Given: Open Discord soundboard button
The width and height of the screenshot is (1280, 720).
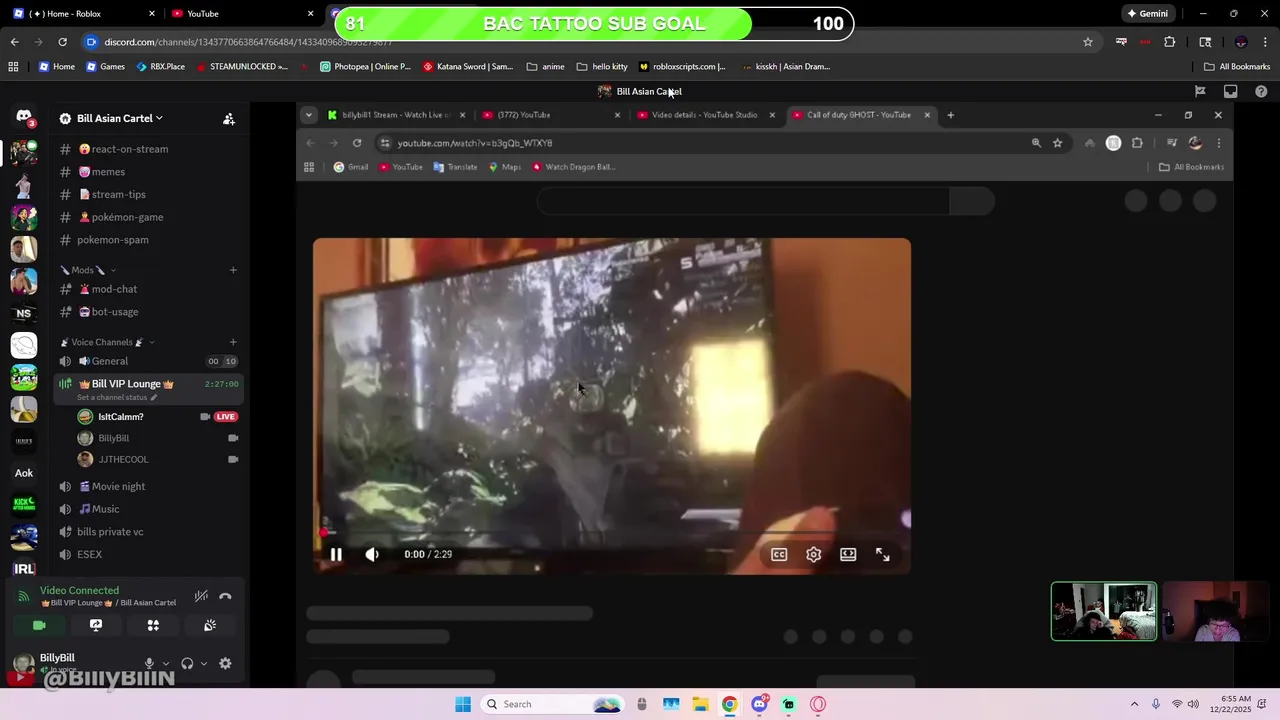Looking at the screenshot, I should [210, 625].
